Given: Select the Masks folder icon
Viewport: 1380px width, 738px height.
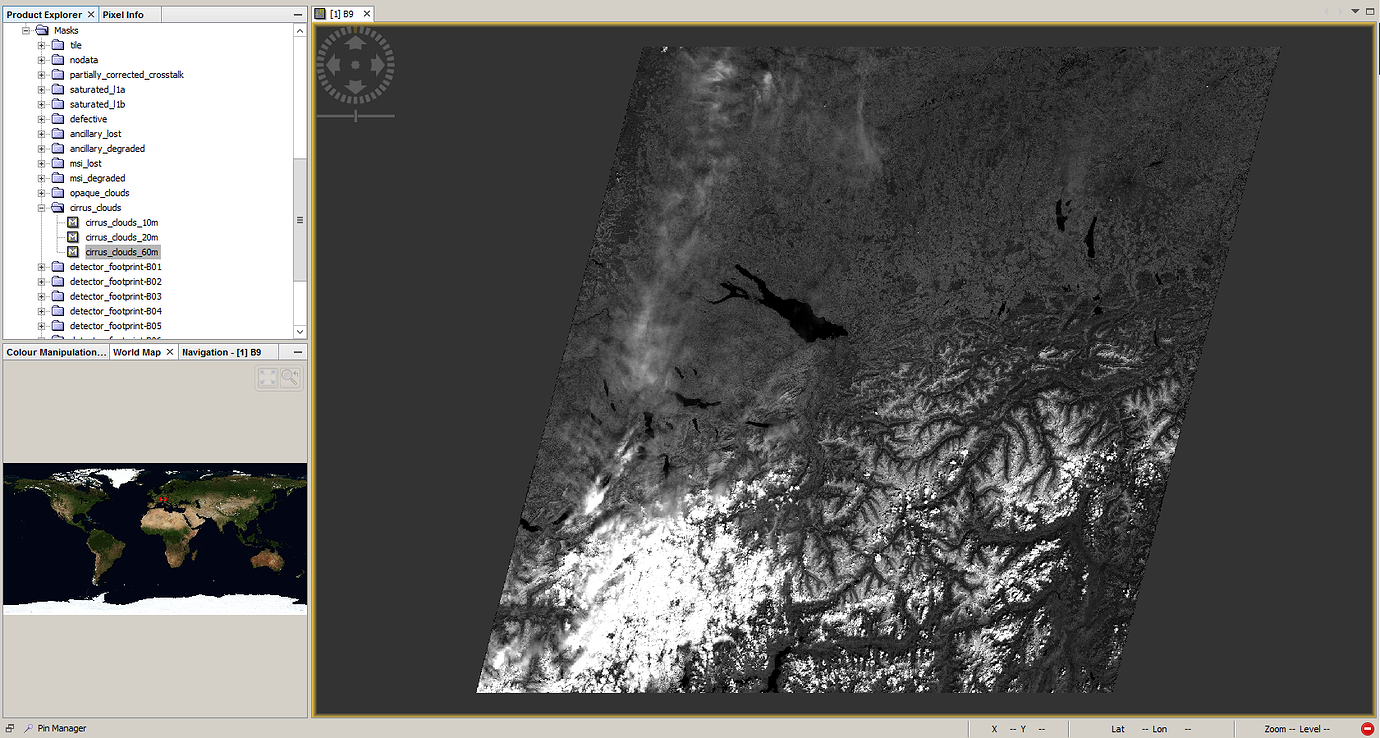Looking at the screenshot, I should pyautogui.click(x=42, y=30).
